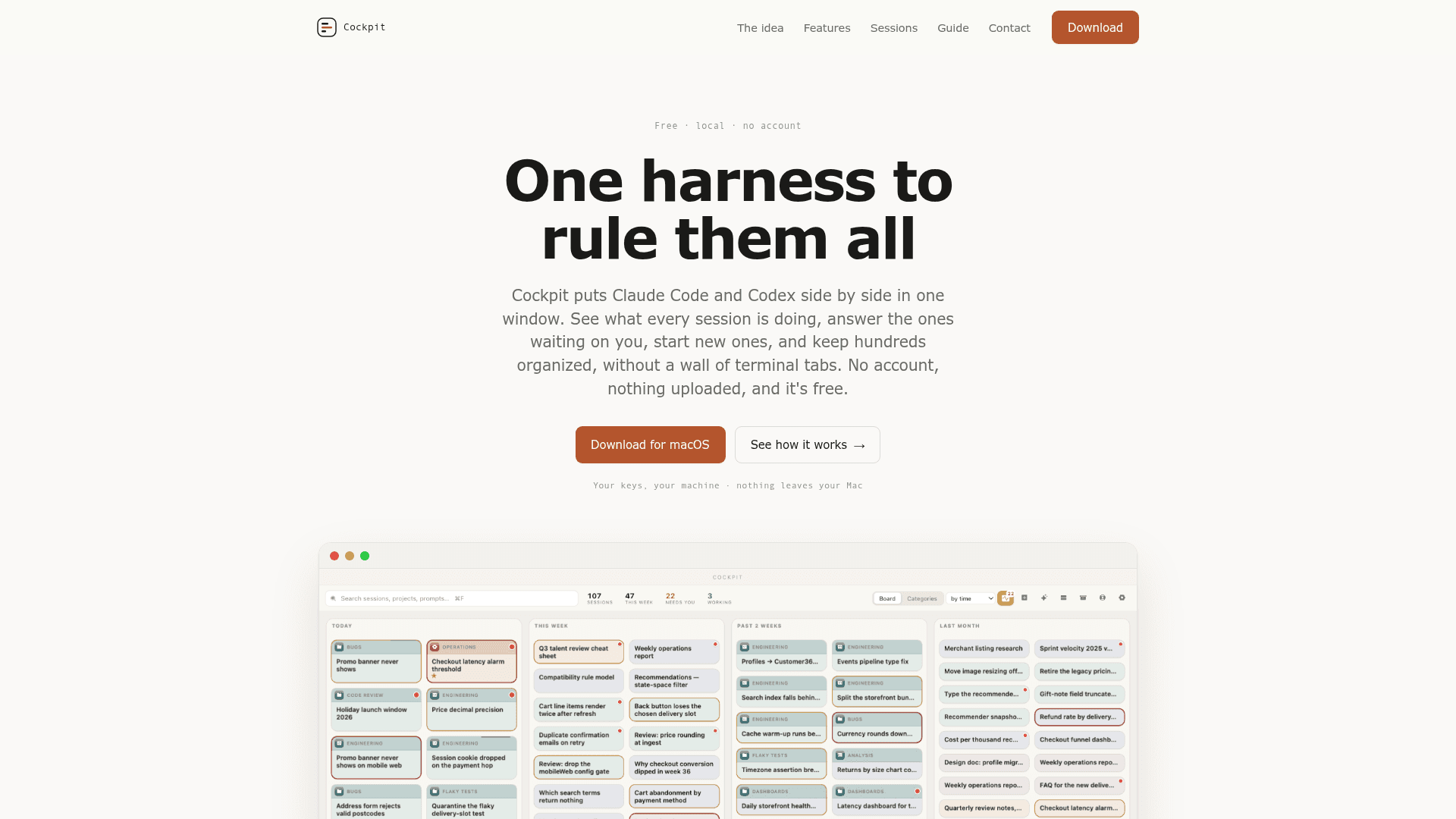Viewport: 1456px width, 819px height.
Task: Open the "Why checkout conversion dipped" card
Action: point(674,767)
